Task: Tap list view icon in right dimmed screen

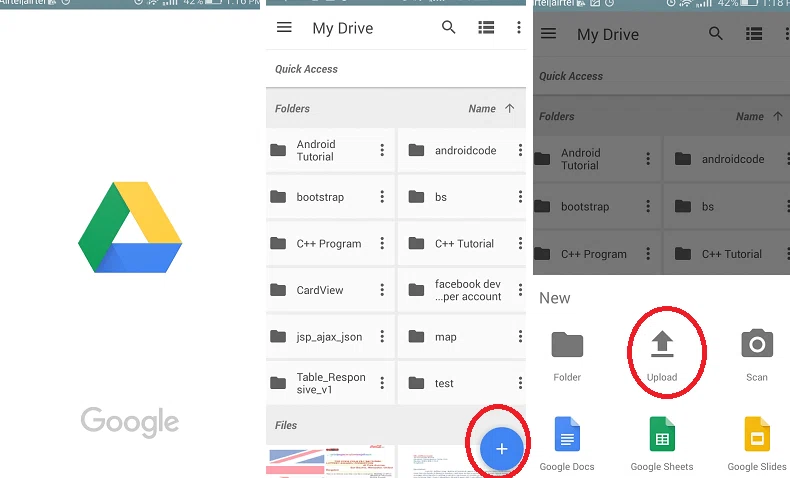Action: [x=754, y=34]
